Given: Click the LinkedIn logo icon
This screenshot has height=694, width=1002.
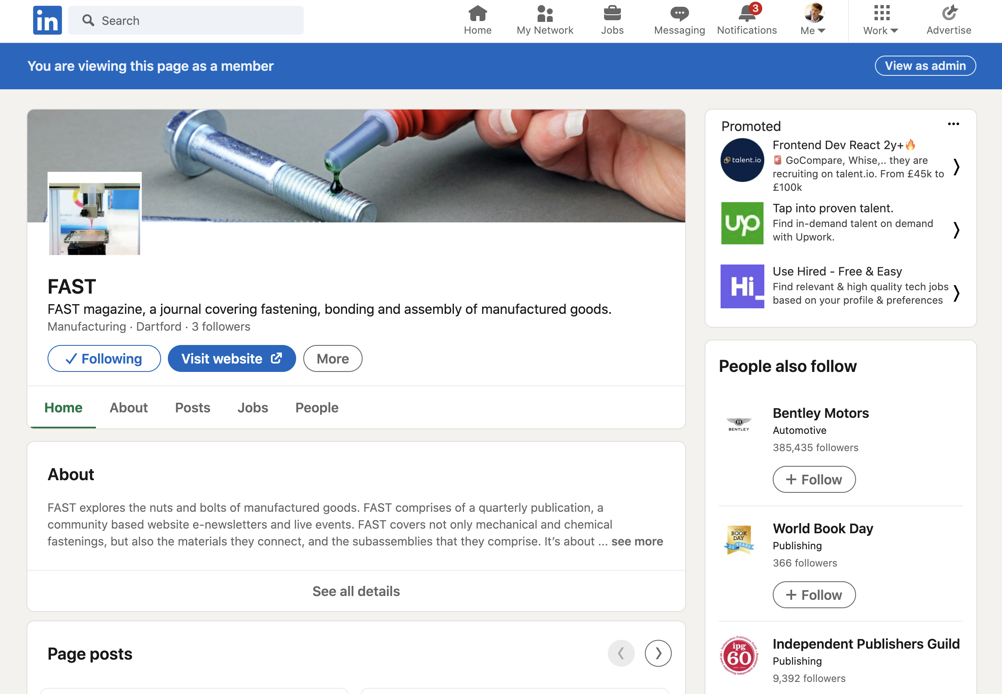Looking at the screenshot, I should [47, 20].
